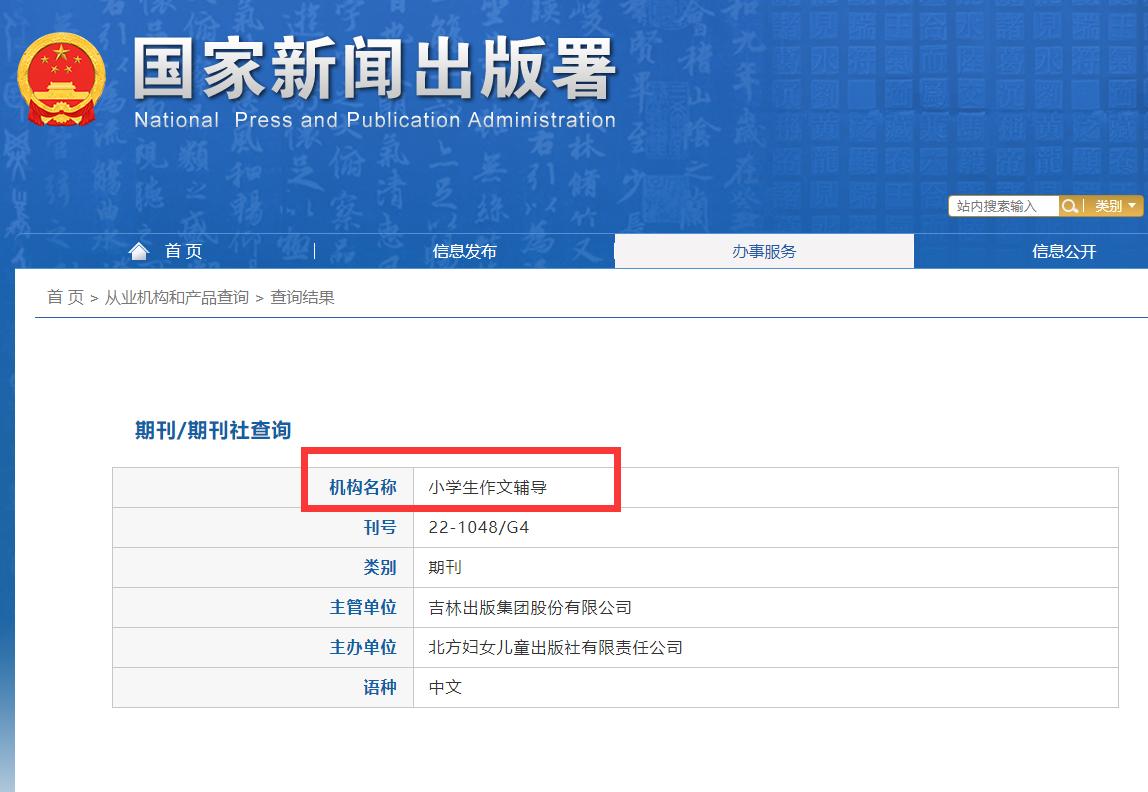Open the 信息发布 navigation tab
Image resolution: width=1148 pixels, height=792 pixels.
point(464,252)
